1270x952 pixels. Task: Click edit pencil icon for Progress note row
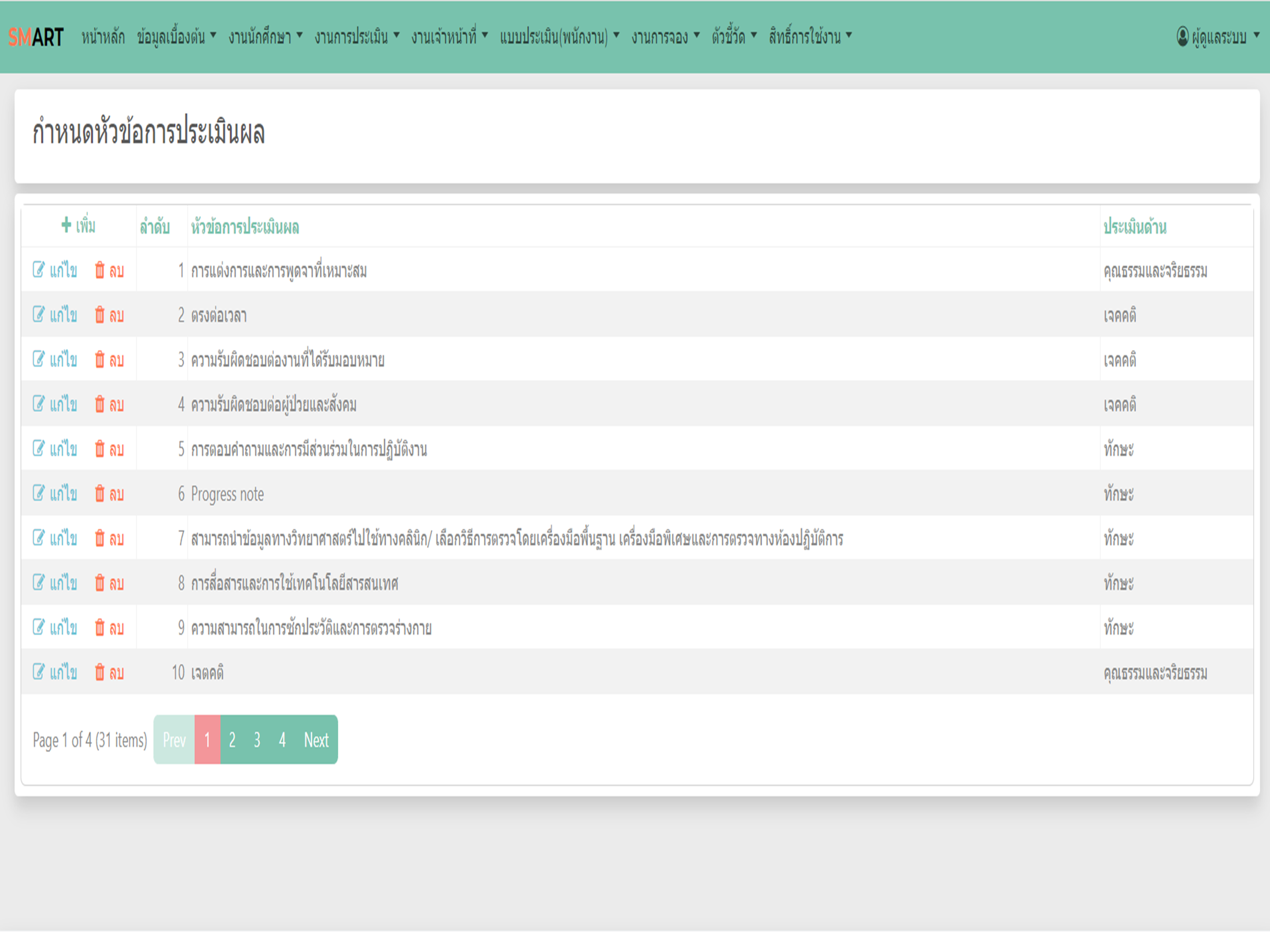click(39, 493)
